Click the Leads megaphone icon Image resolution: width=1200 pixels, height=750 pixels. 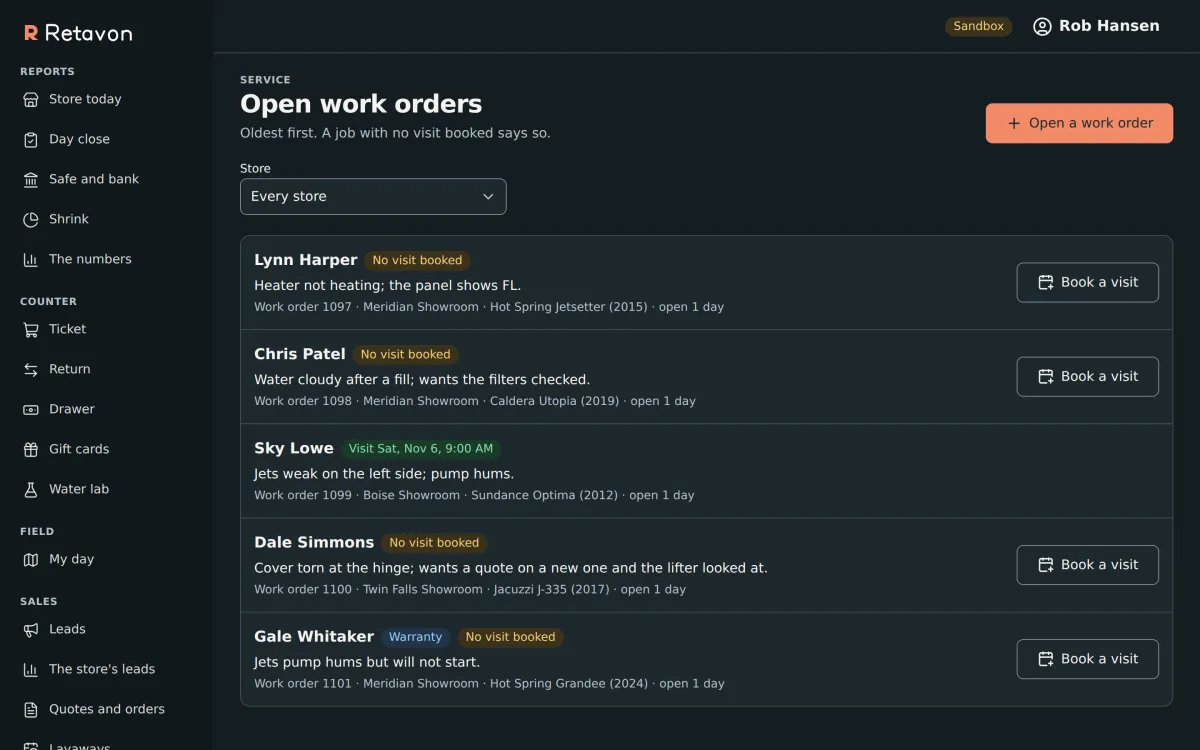tap(31, 629)
